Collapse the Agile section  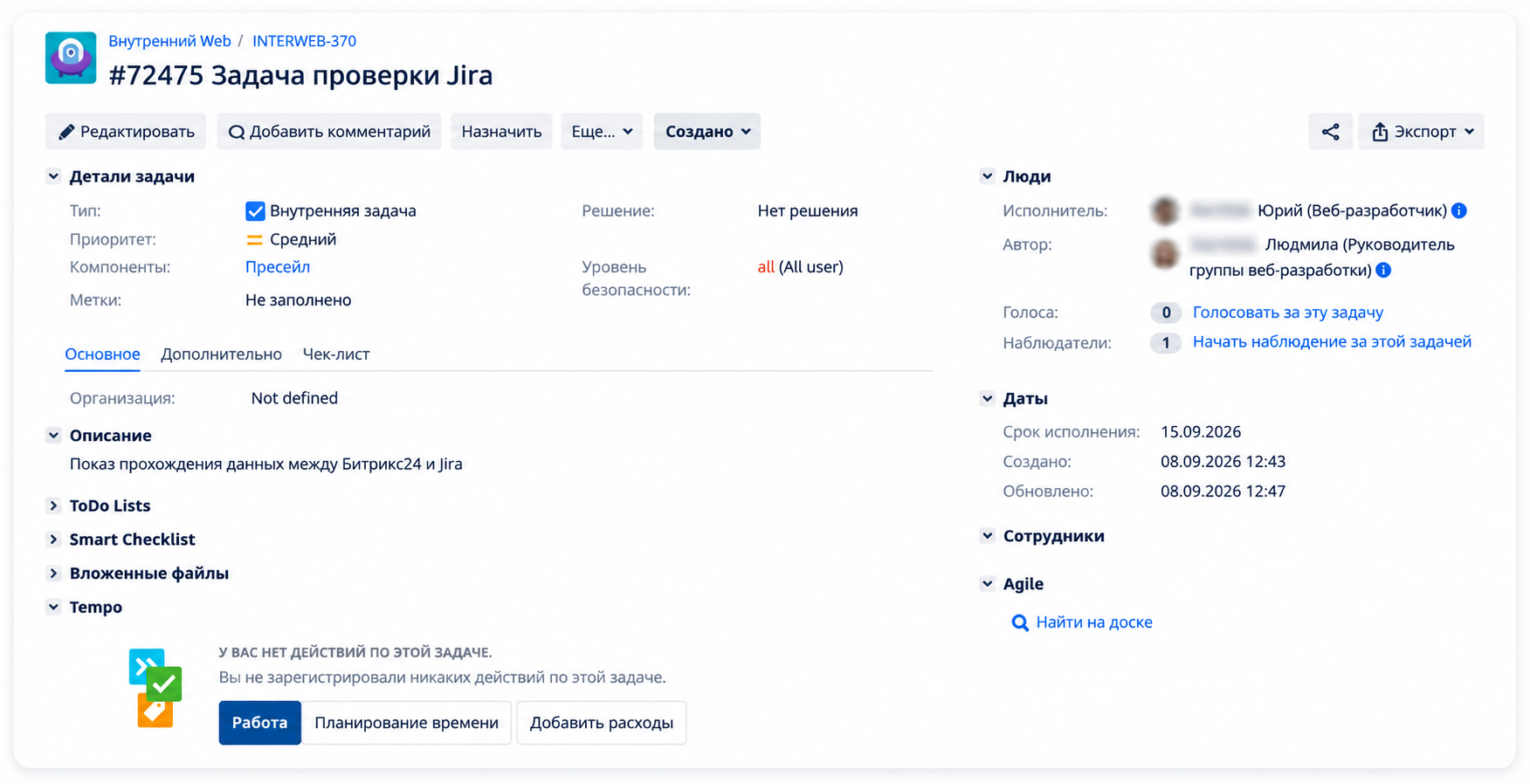point(987,584)
